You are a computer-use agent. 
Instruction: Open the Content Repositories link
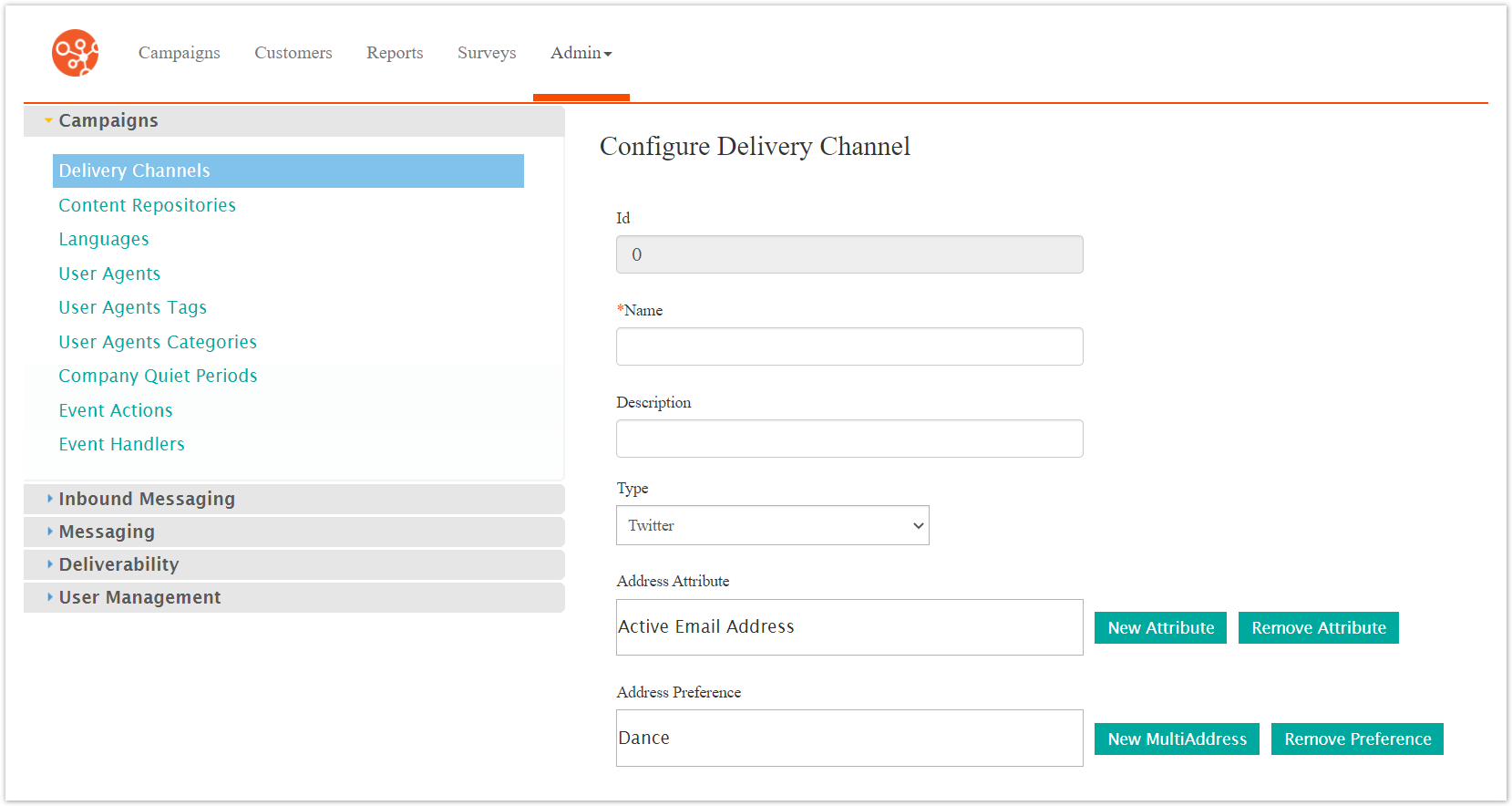click(148, 205)
